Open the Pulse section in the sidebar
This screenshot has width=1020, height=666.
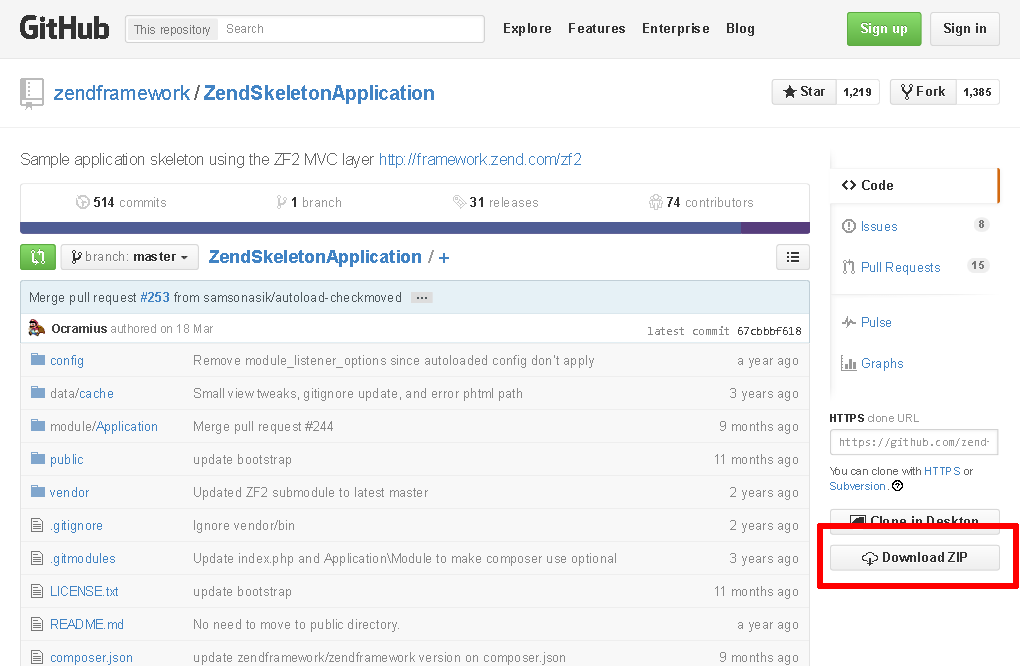click(873, 321)
